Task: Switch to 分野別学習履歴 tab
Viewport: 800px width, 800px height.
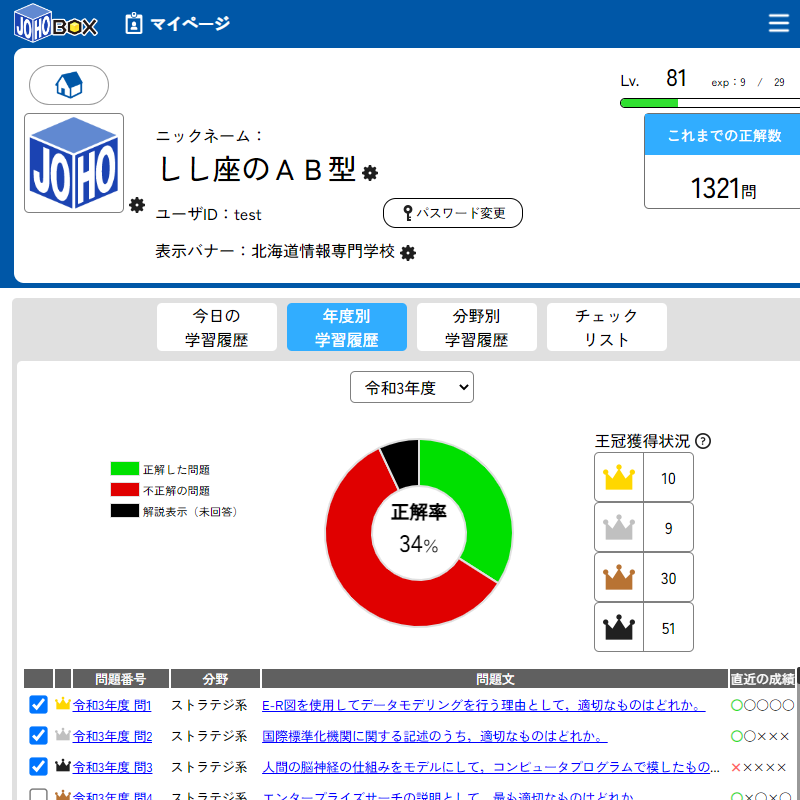Action: 477,327
